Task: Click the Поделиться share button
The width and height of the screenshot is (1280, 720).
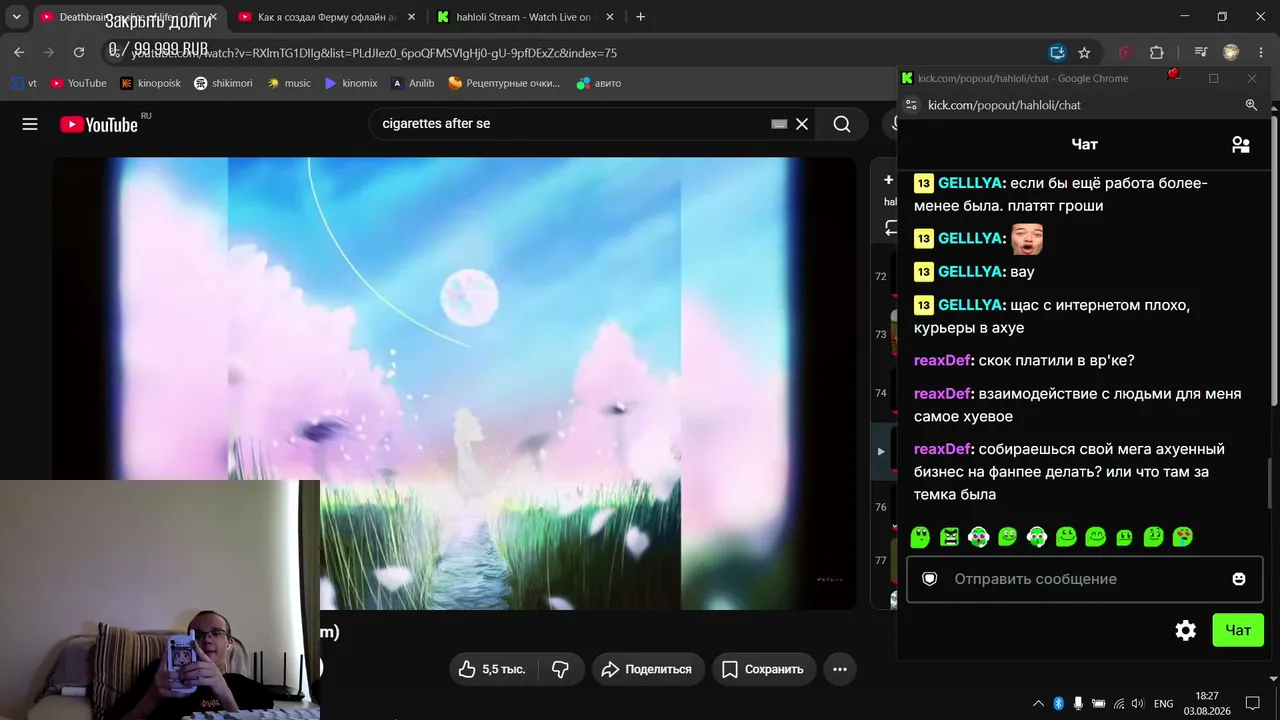Action: click(x=647, y=669)
